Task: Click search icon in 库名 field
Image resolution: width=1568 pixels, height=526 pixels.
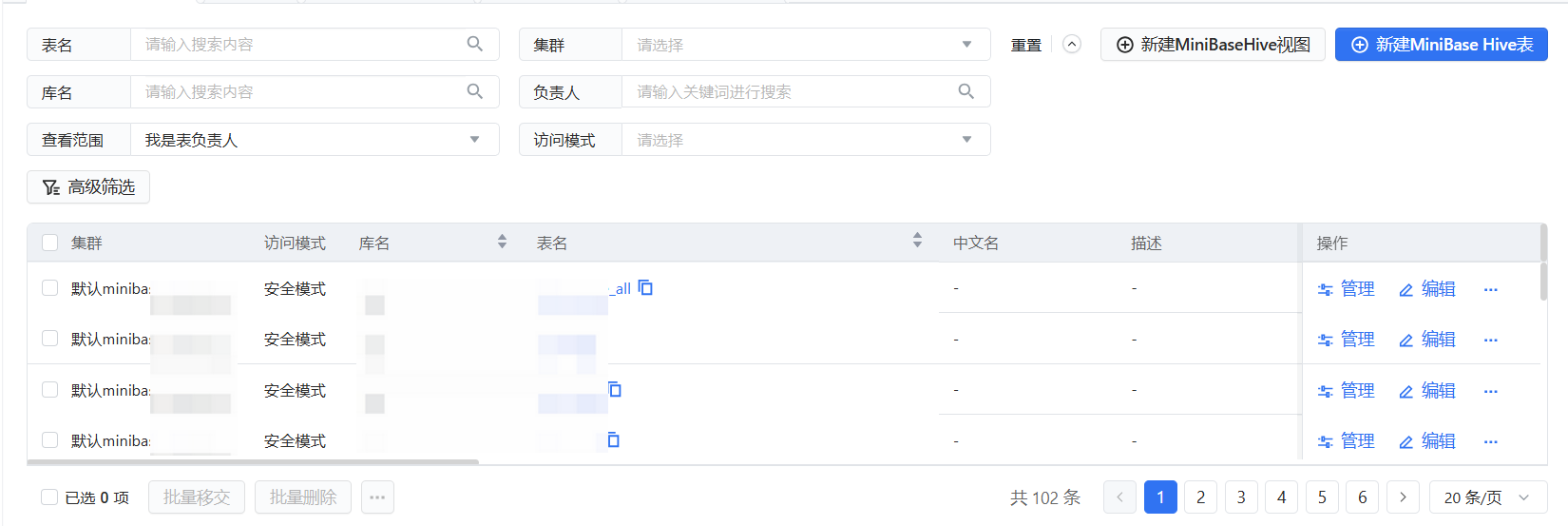Action: pos(475,91)
